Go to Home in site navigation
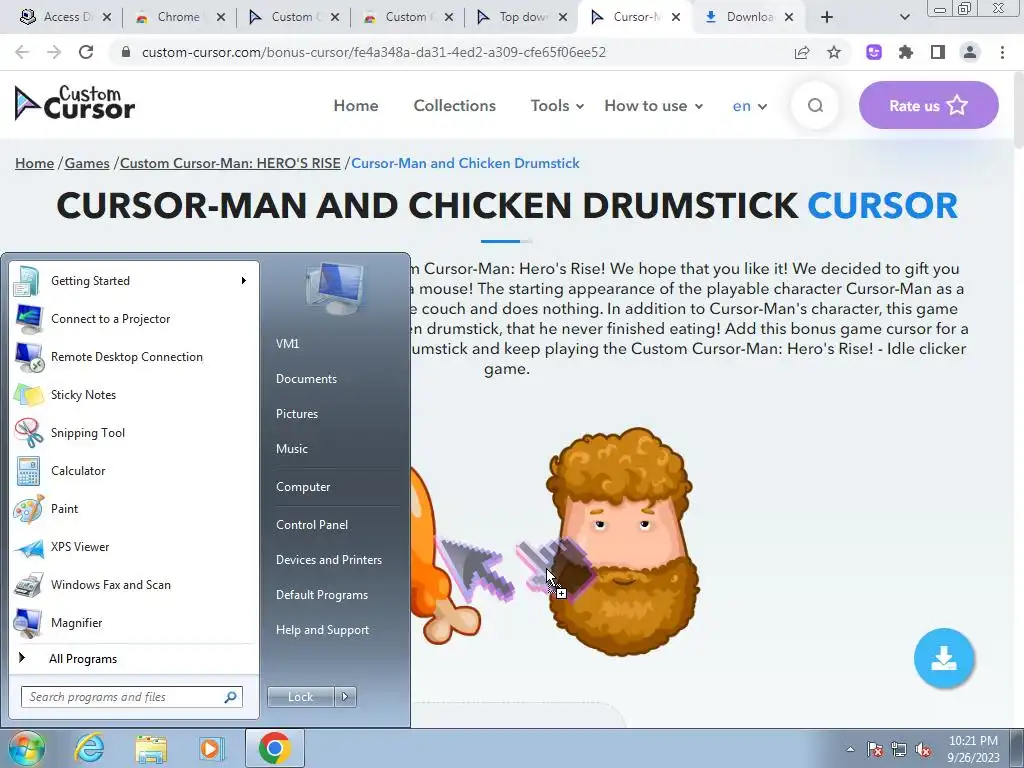 coord(356,106)
